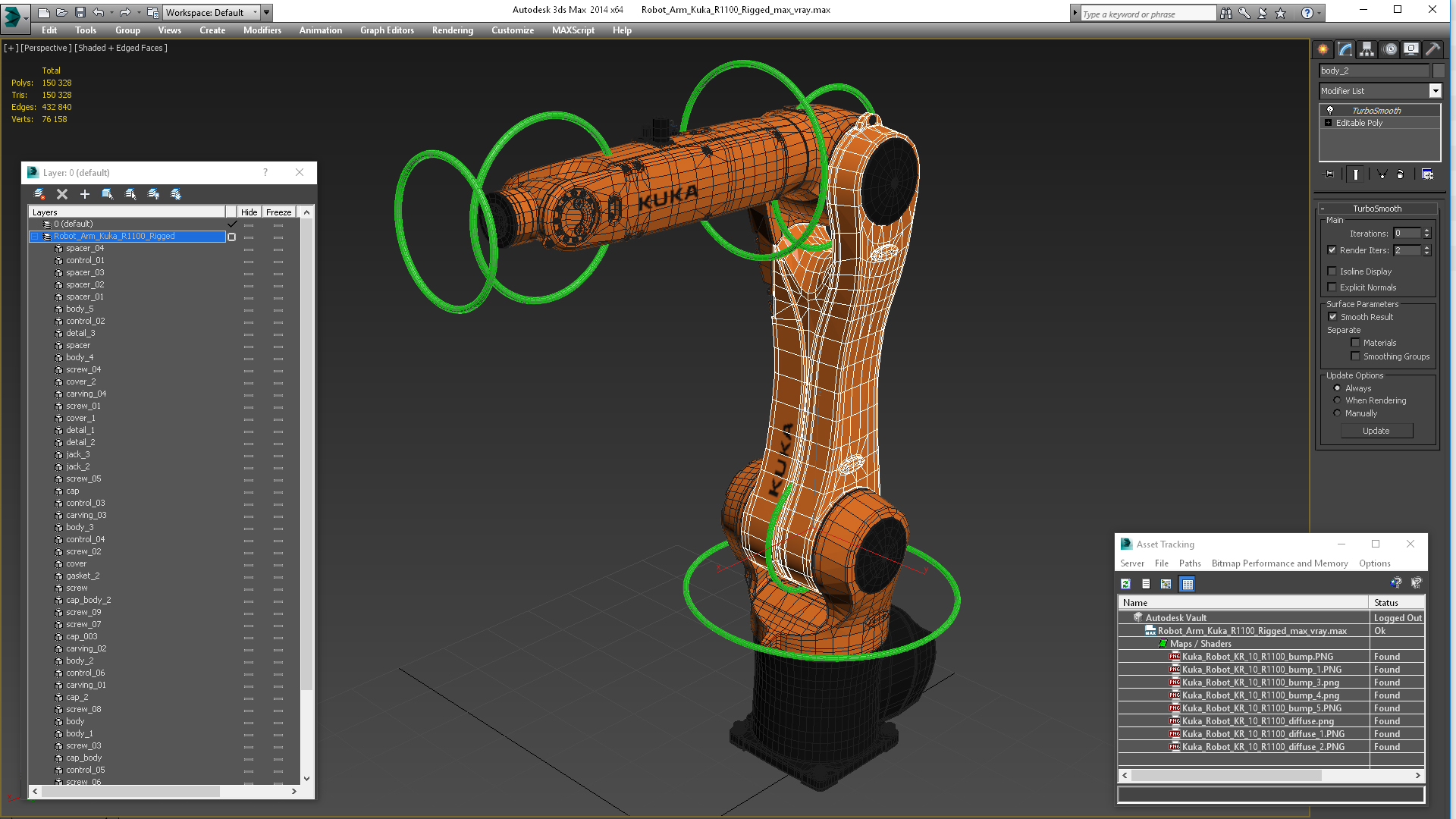Open a file from the quick access toolbar
The height and width of the screenshot is (819, 1456).
tap(61, 12)
